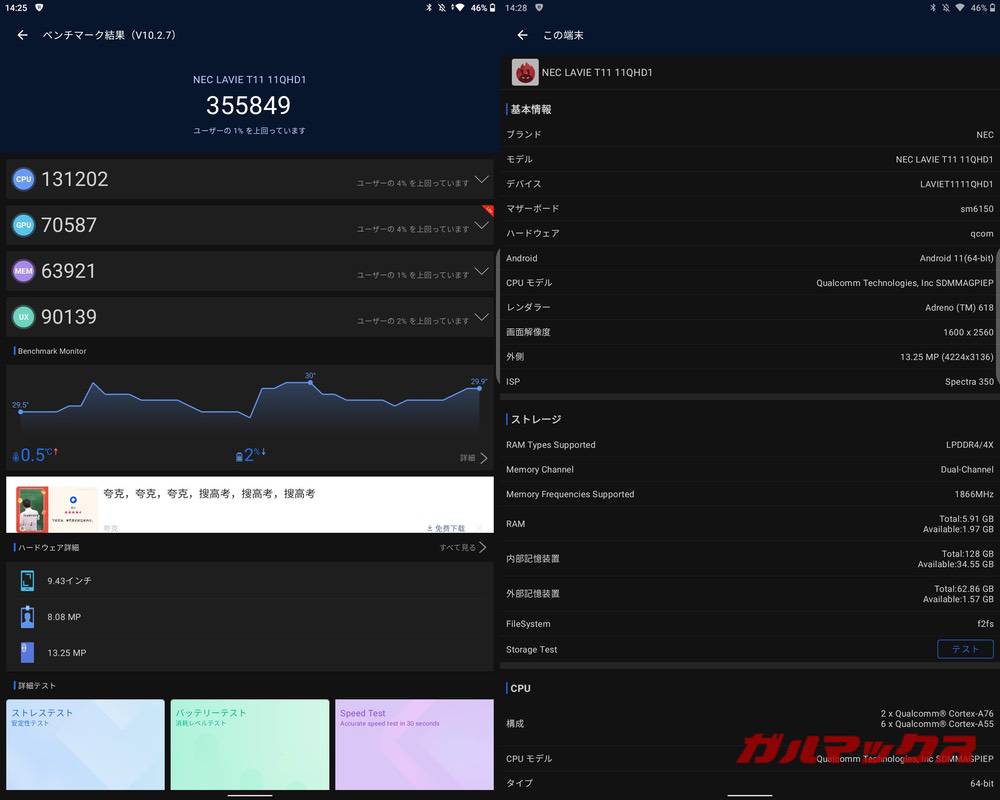
Task: Expand the CPU score details chevron
Action: pyautogui.click(x=481, y=180)
